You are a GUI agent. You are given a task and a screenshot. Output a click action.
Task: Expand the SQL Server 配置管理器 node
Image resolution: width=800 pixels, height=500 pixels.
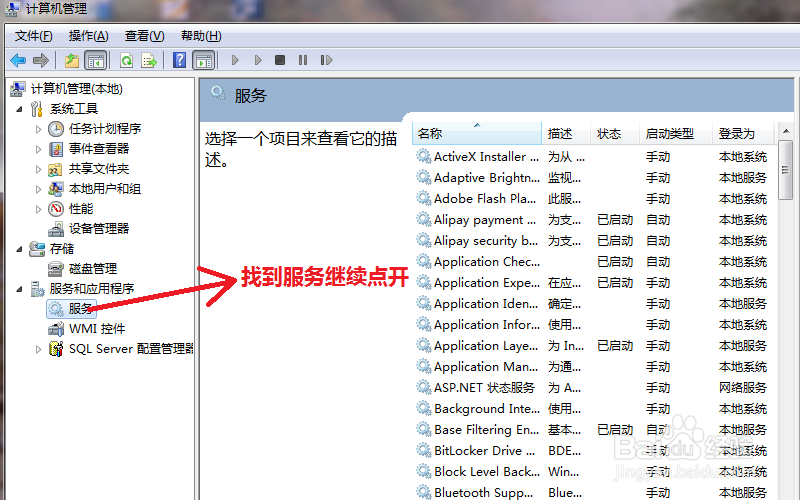[38, 349]
